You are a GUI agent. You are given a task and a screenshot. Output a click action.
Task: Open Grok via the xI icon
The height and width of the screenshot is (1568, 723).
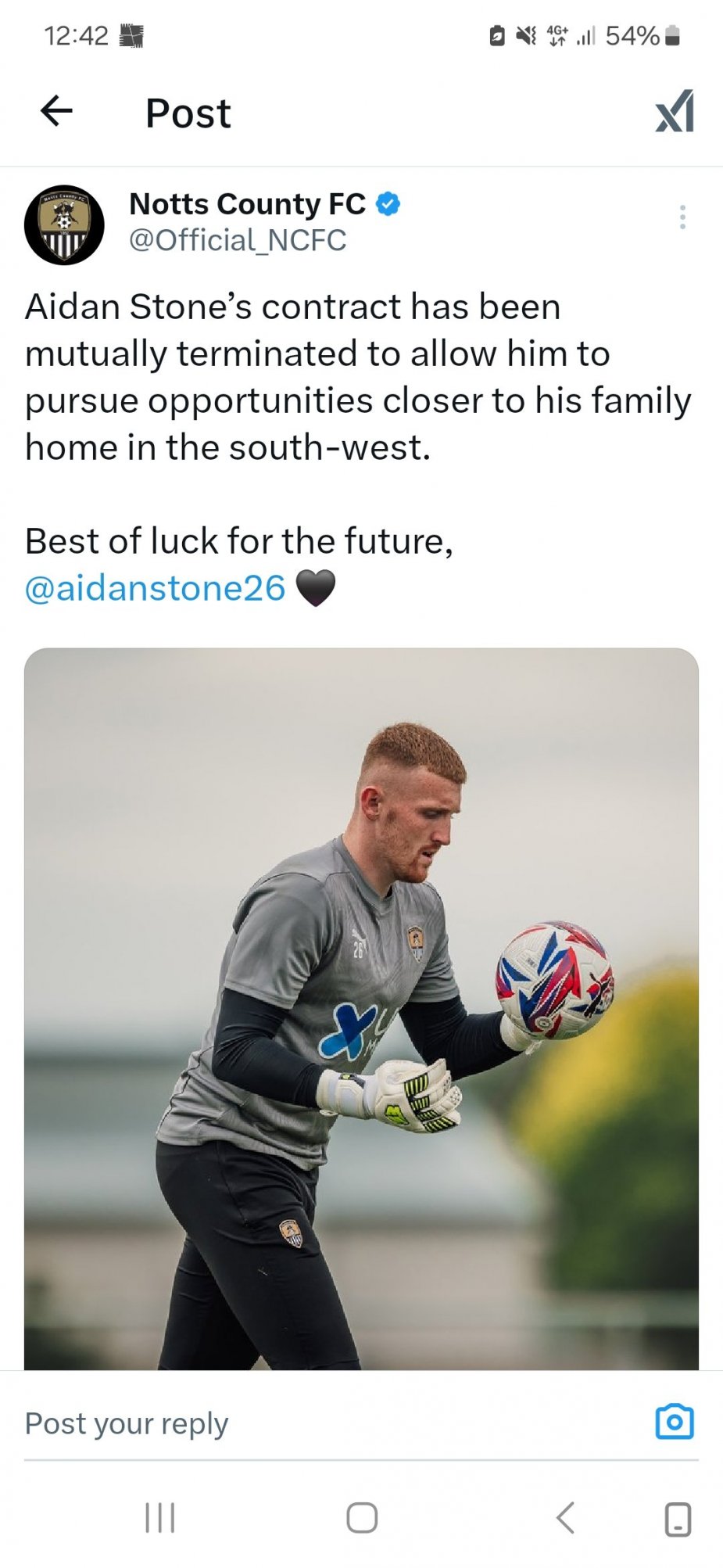[x=675, y=112]
